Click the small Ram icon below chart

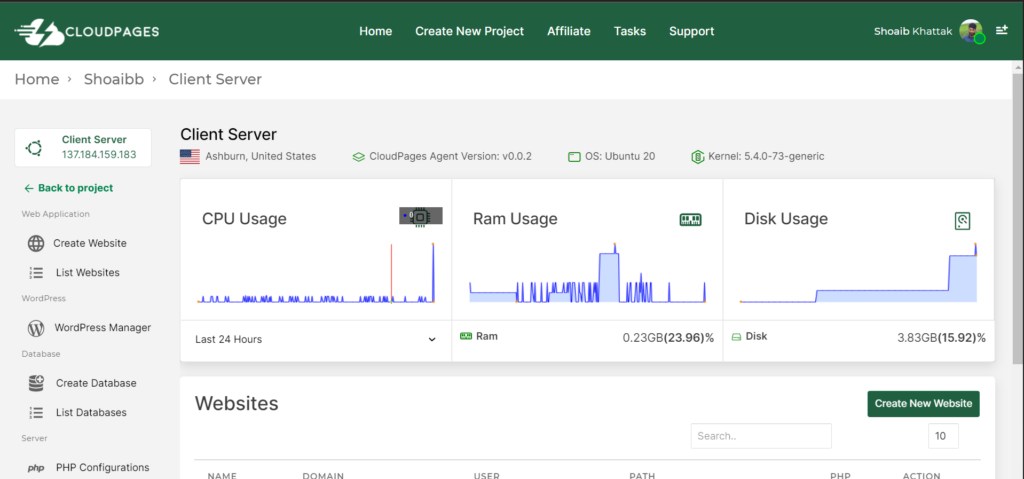[466, 337]
